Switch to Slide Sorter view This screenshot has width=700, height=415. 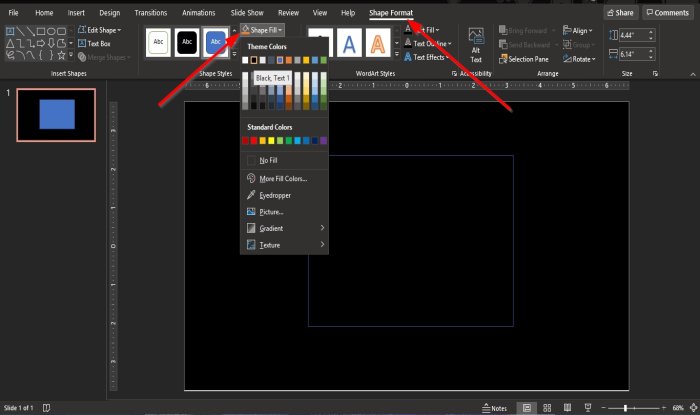click(x=547, y=408)
